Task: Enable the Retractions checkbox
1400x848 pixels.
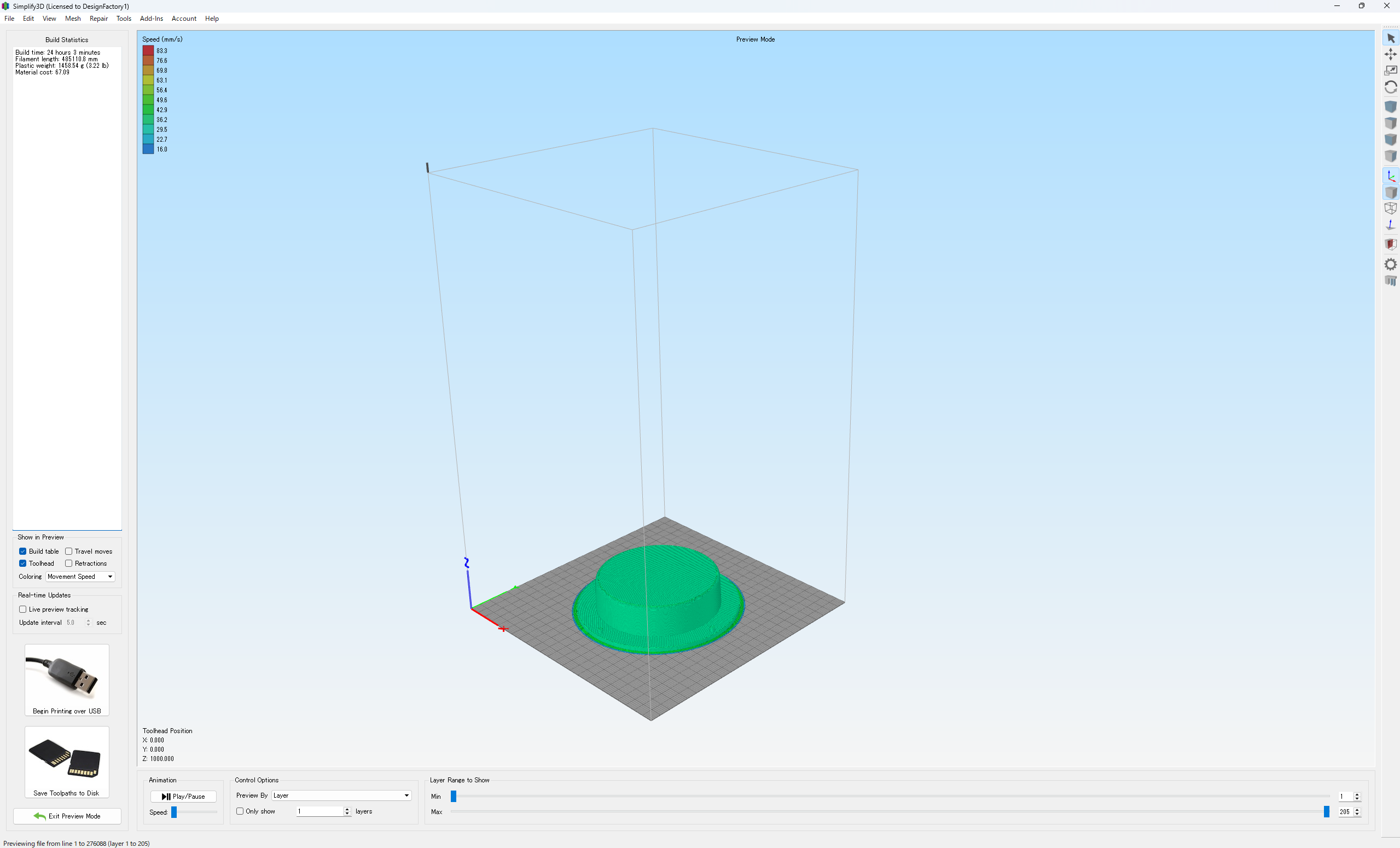Action: [x=69, y=564]
